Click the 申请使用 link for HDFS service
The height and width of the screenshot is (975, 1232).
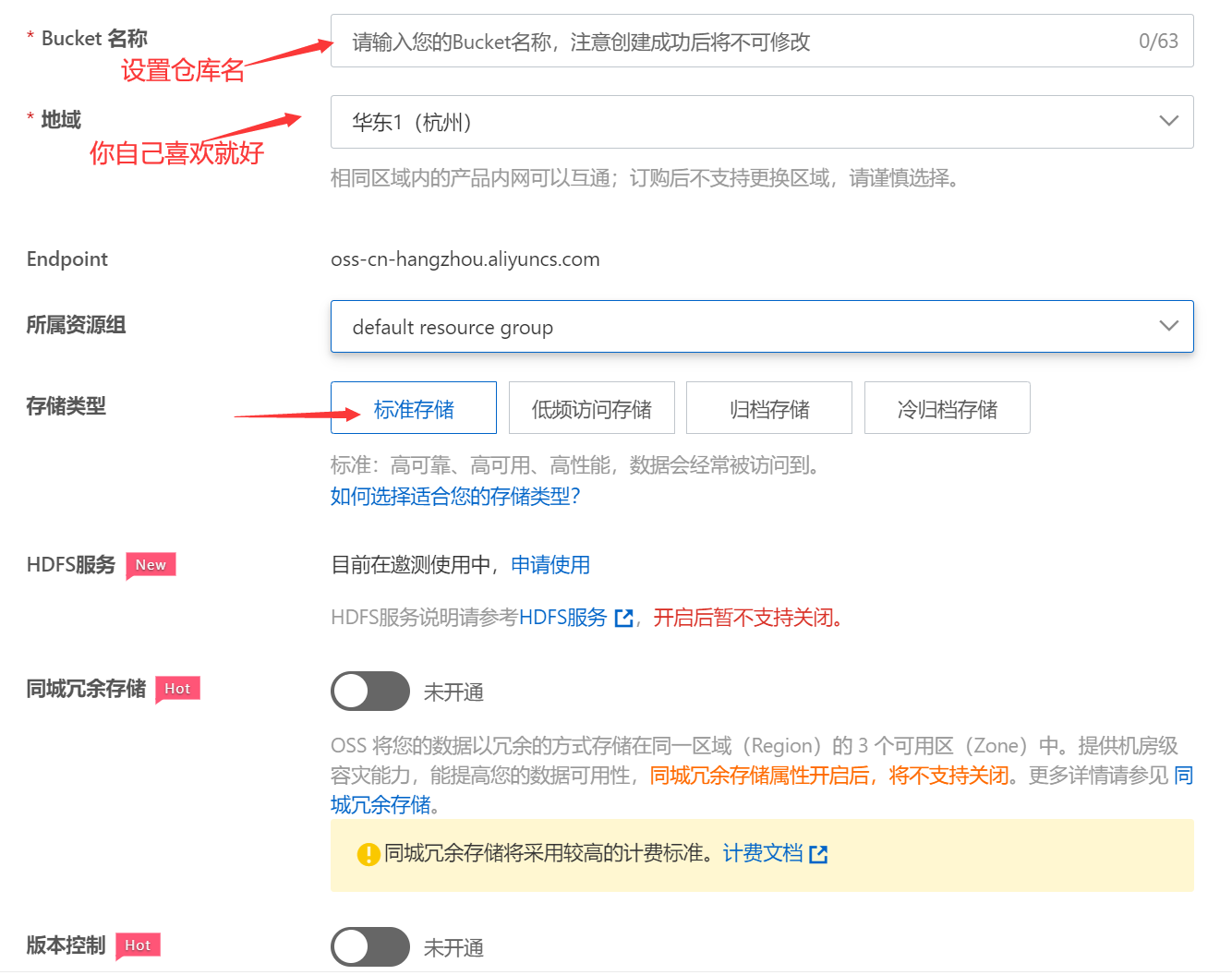[x=550, y=565]
